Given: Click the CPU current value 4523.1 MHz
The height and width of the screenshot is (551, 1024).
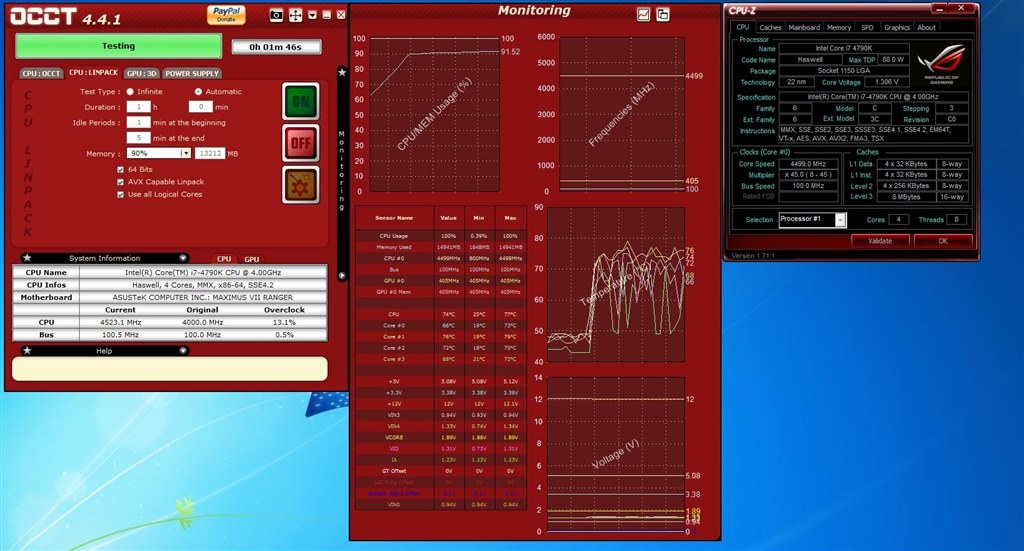Looking at the screenshot, I should [x=121, y=322].
